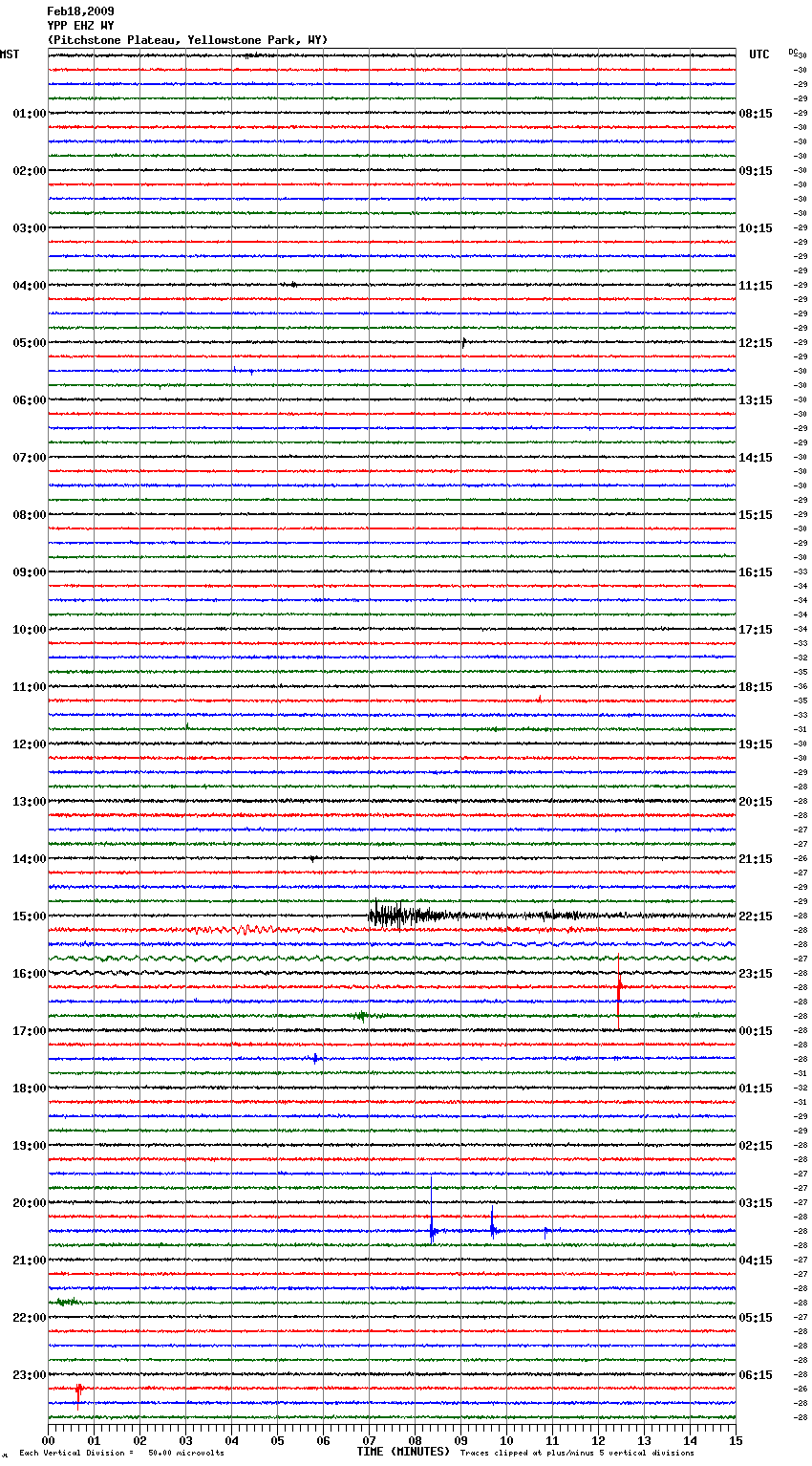Screen dimensions: 812x1466
Task: Click the 18:00 MST time label
Action: tap(29, 1089)
